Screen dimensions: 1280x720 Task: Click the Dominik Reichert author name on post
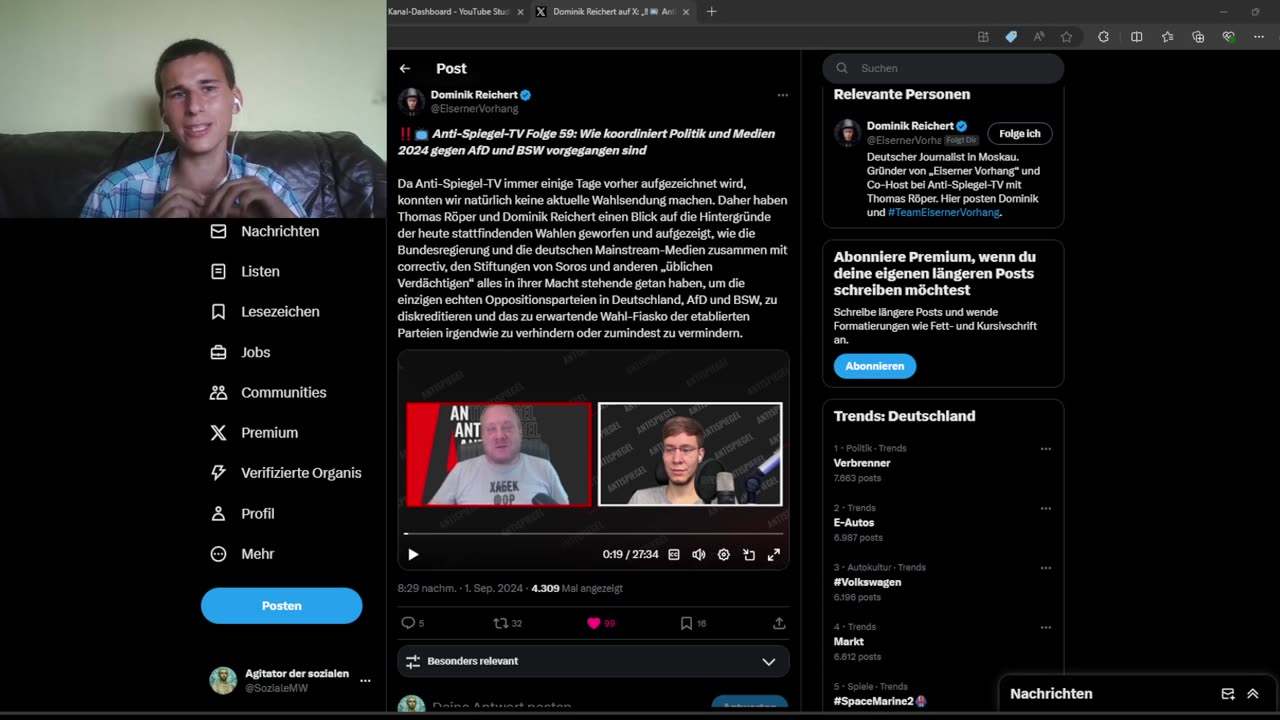coord(474,95)
